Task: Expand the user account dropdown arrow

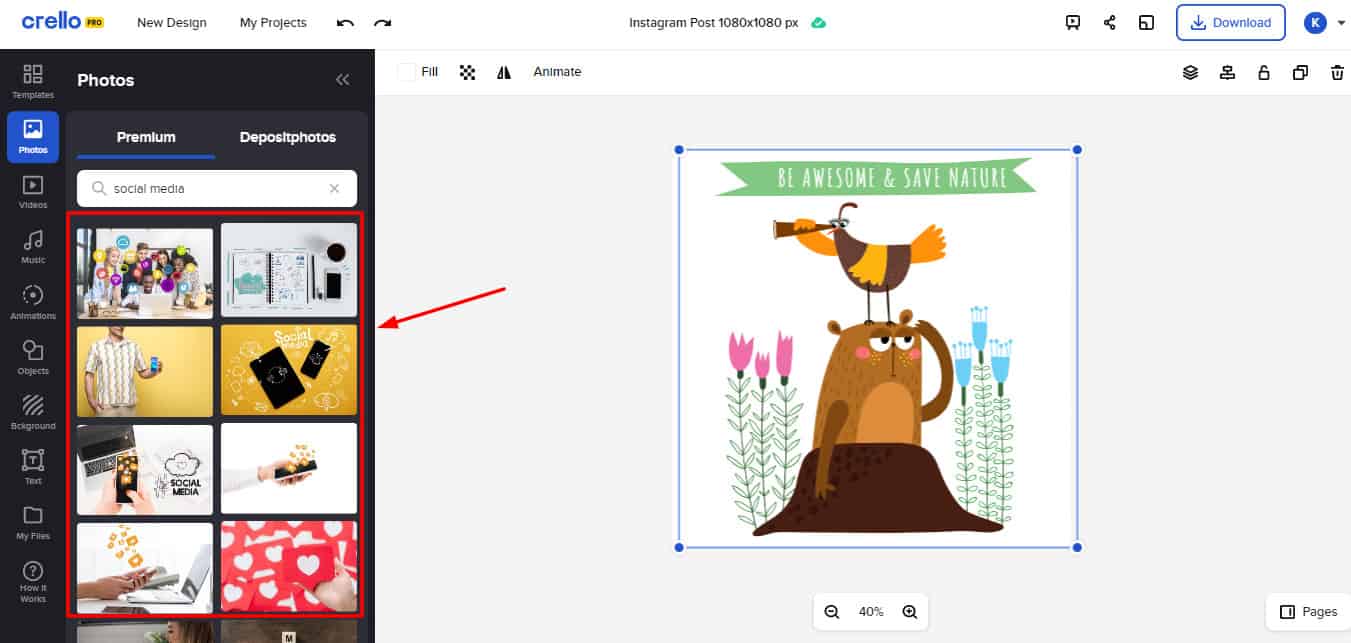Action: 1340,23
